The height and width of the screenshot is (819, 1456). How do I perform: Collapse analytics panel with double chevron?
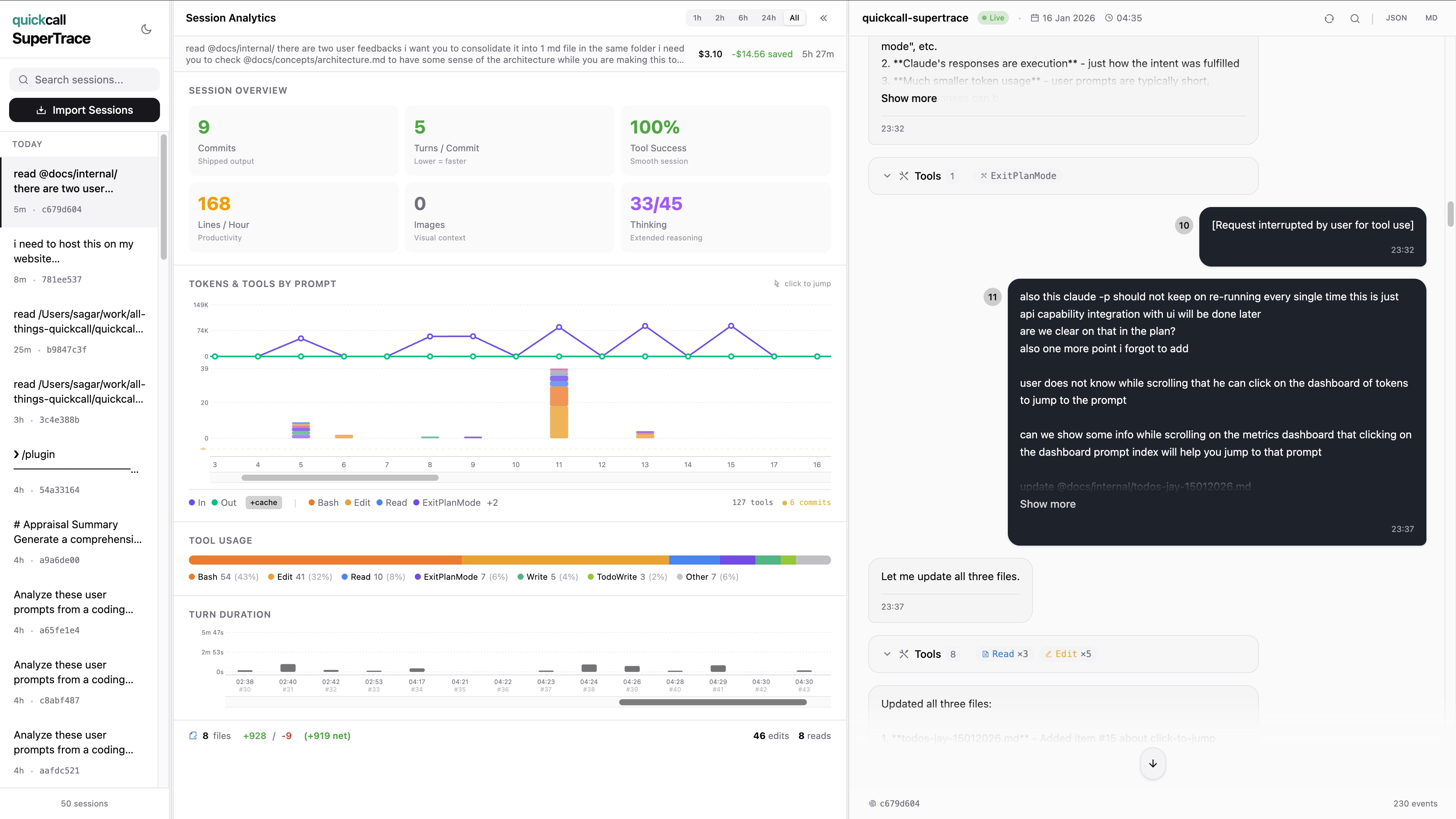[824, 18]
